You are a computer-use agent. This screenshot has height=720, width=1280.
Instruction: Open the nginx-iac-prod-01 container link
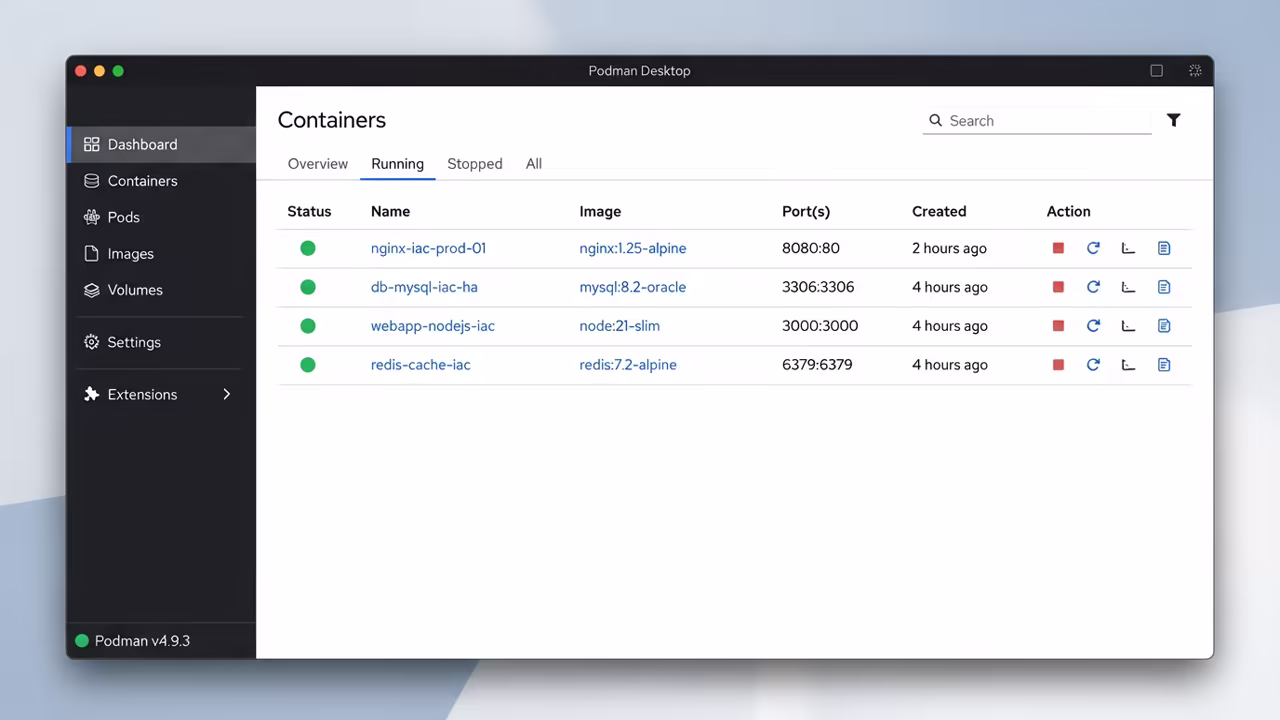[428, 248]
